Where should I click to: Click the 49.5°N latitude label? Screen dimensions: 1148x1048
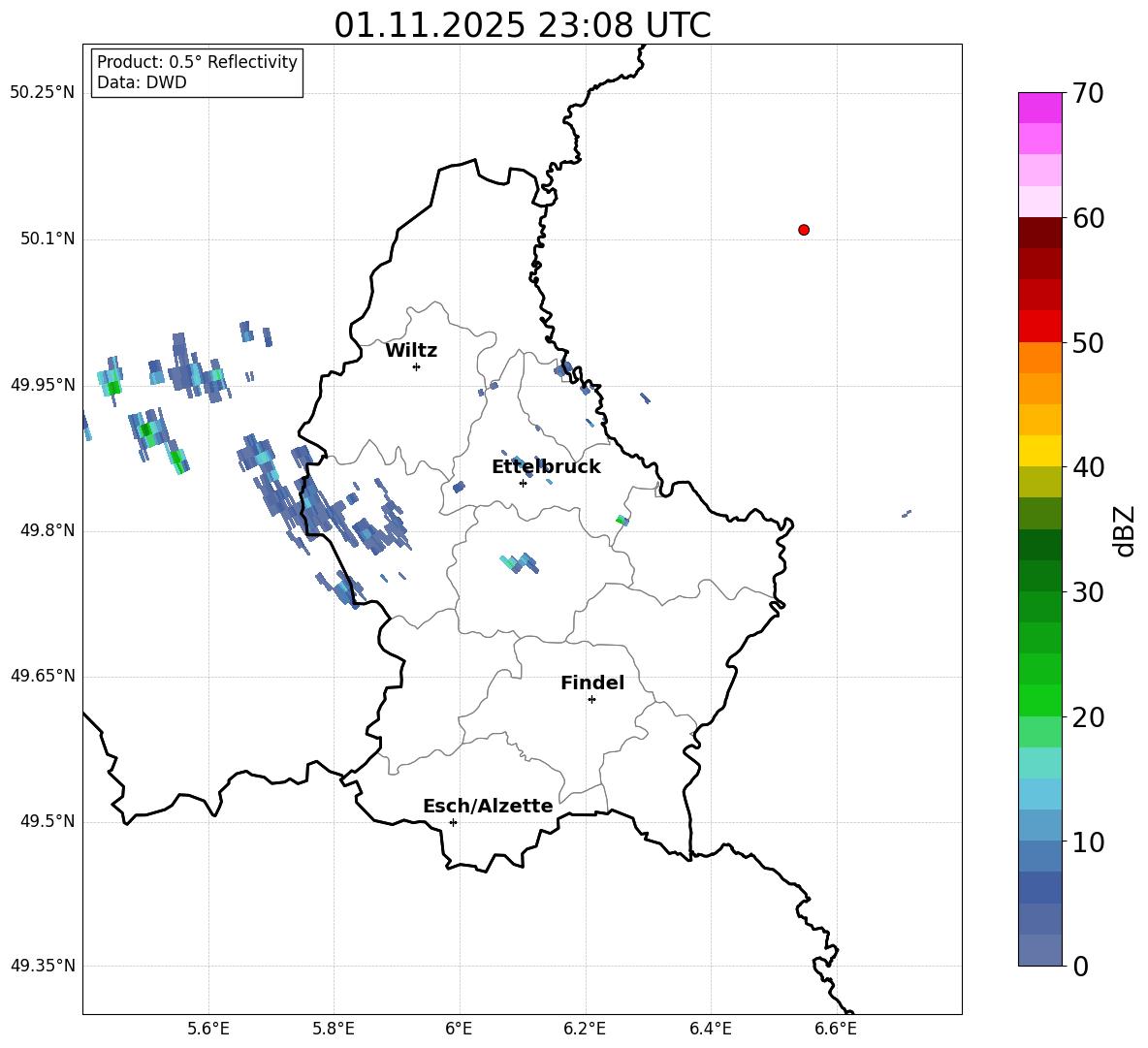(48, 821)
